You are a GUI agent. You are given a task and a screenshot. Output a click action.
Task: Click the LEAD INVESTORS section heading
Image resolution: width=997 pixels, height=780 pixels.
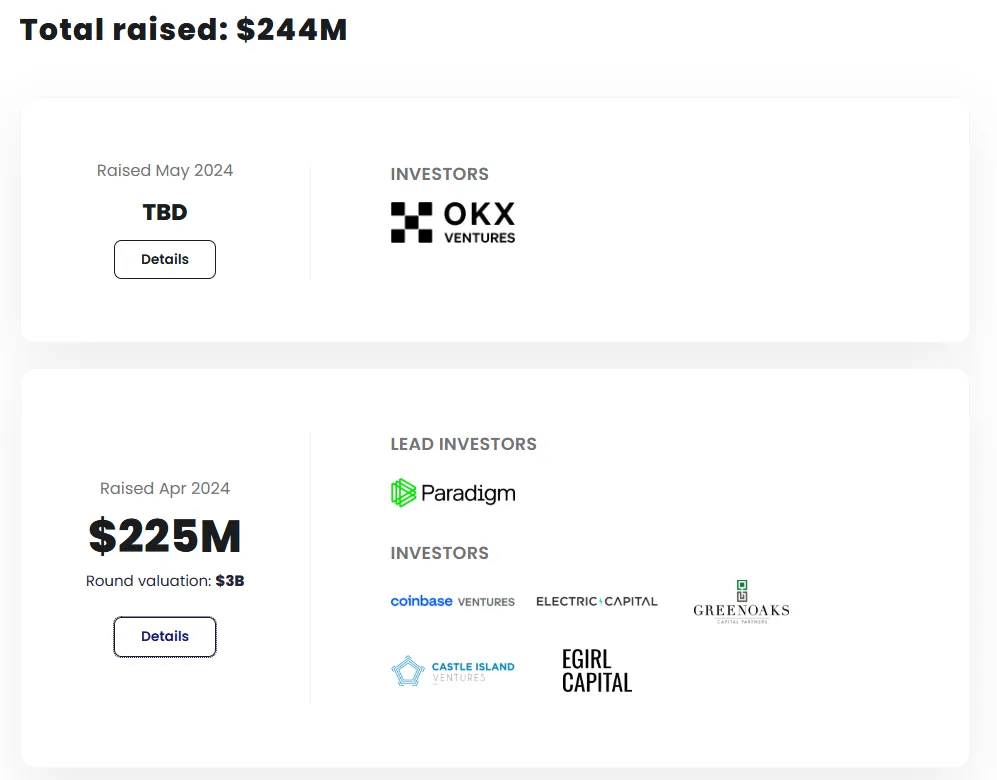463,444
